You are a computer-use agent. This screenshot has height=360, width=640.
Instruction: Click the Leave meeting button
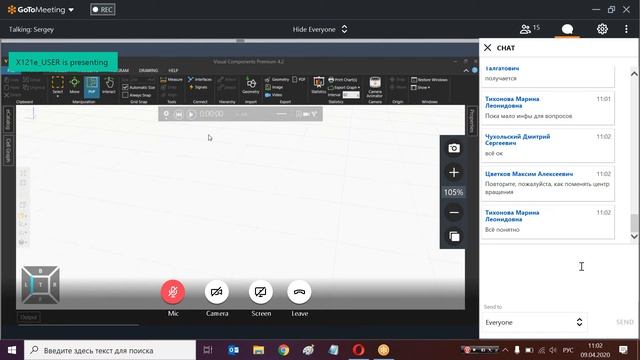299,292
